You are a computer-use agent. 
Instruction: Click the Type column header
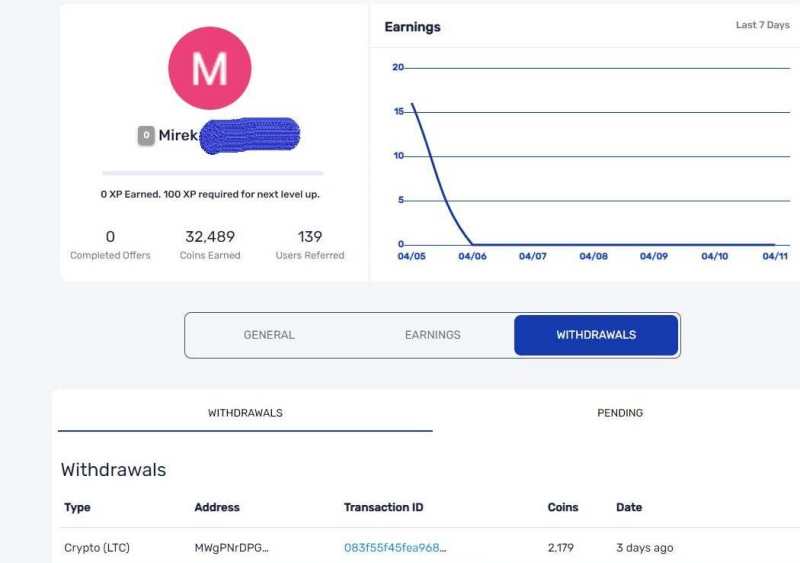coord(77,507)
